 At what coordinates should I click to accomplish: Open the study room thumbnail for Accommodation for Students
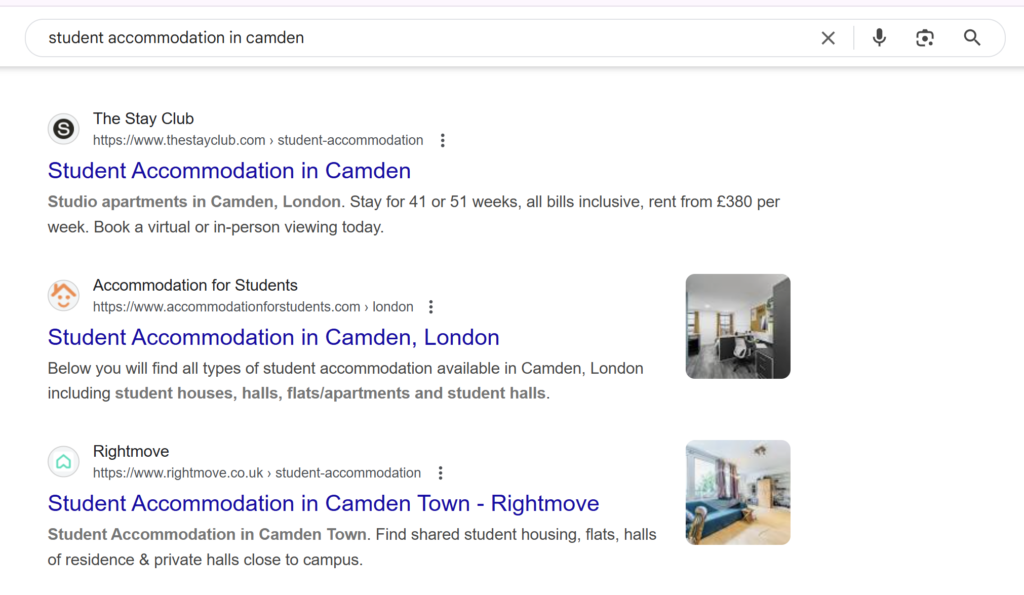coord(738,327)
